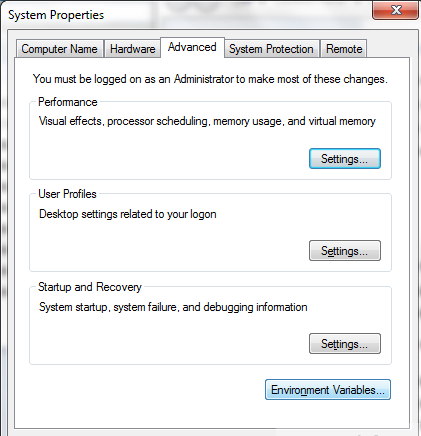Click the System Properties title bar text

(x=56, y=15)
